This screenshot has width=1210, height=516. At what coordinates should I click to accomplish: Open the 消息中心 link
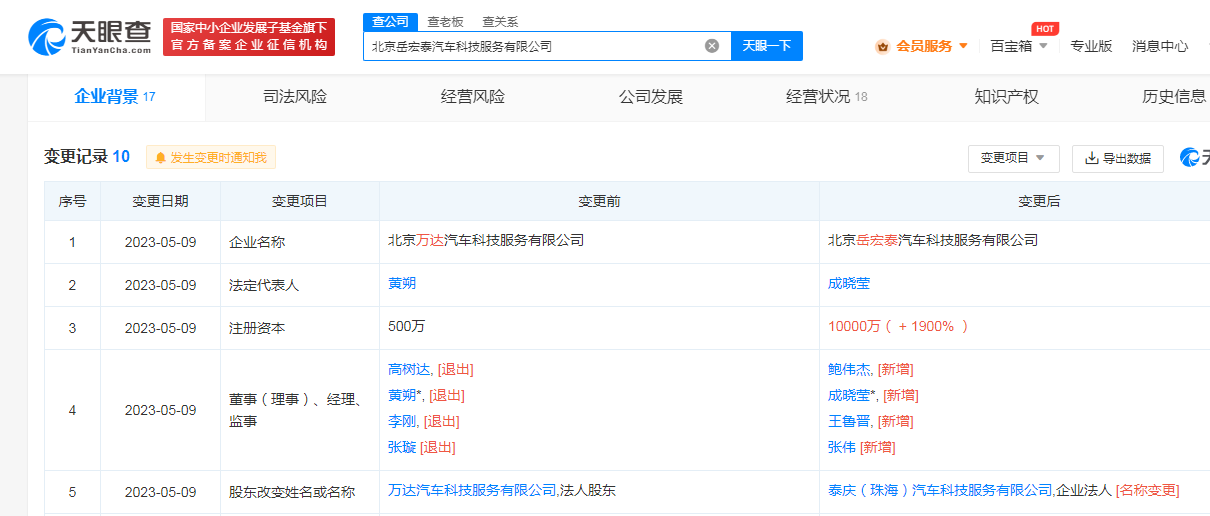(1160, 46)
